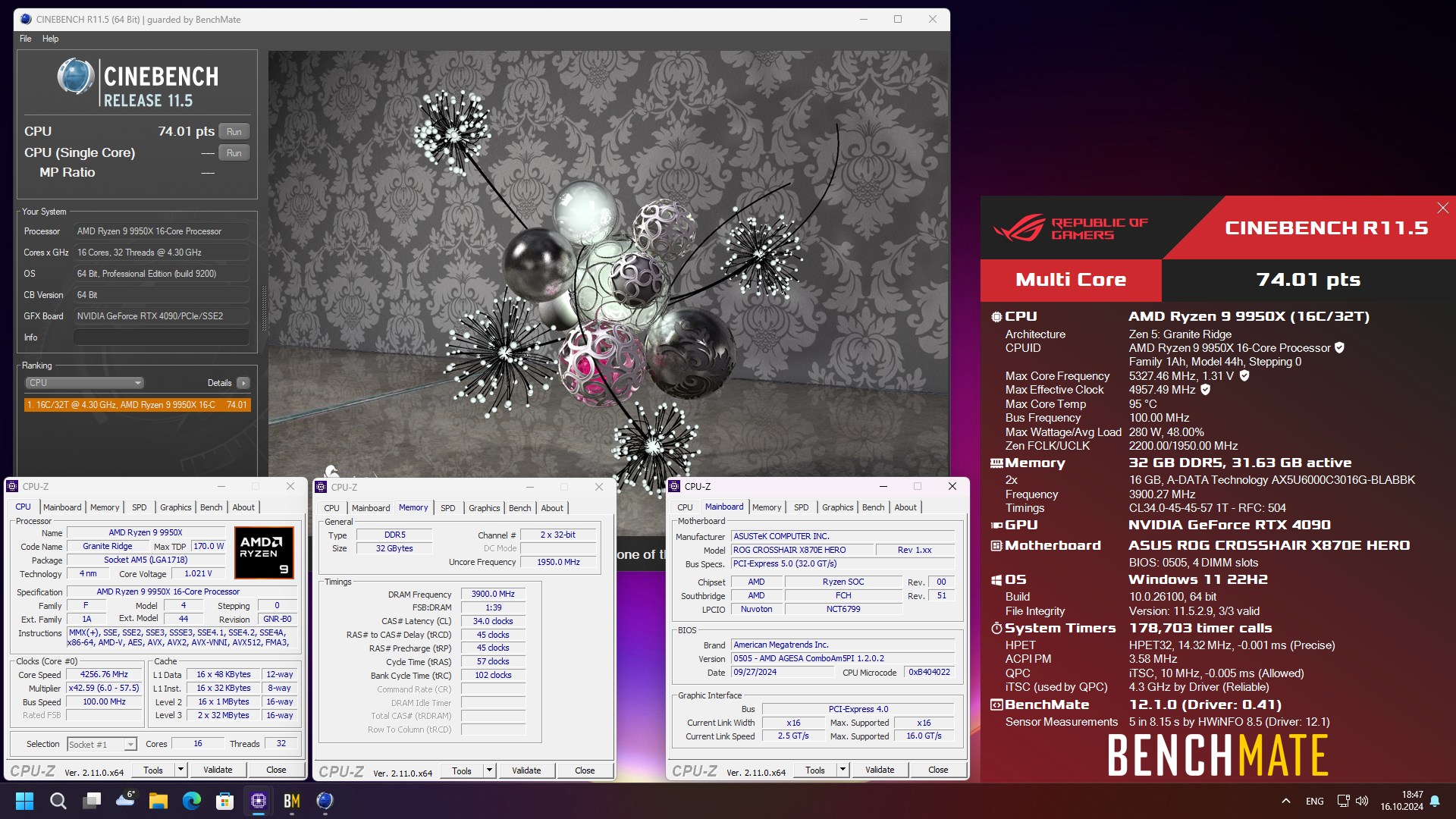Switch to CPU-Z taskbar icon
Screen dimensions: 1456x819
pos(258,801)
